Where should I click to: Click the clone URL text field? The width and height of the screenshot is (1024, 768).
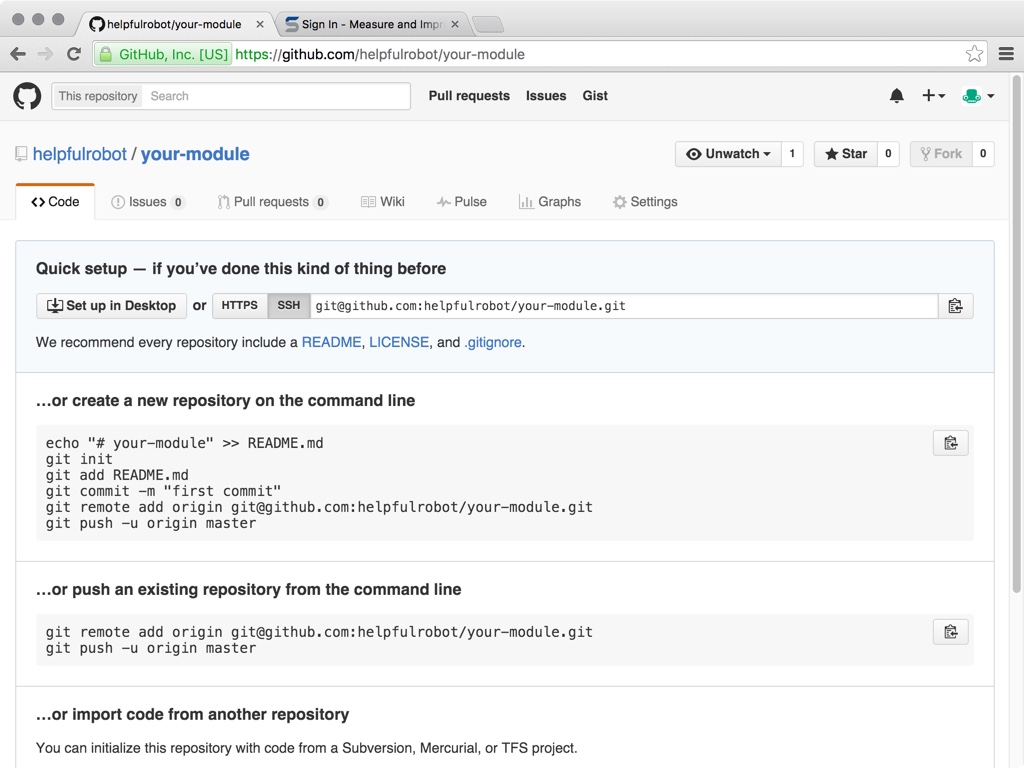(624, 306)
